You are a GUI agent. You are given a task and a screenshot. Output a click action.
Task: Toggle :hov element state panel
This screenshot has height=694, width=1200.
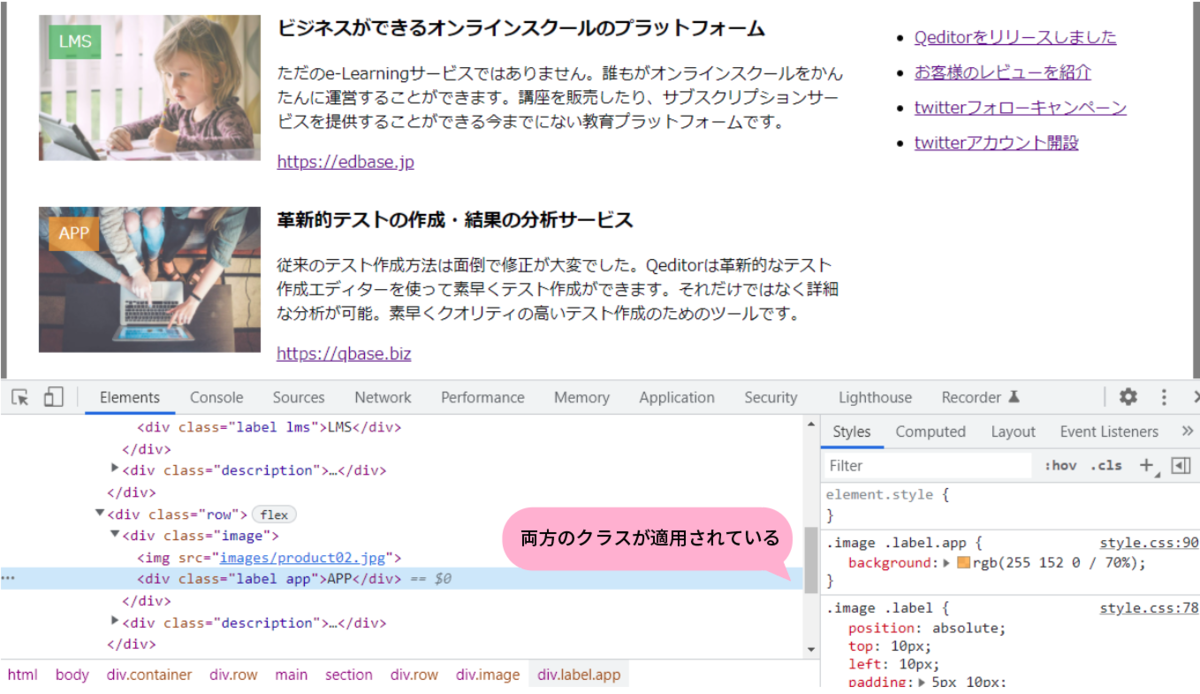1060,465
